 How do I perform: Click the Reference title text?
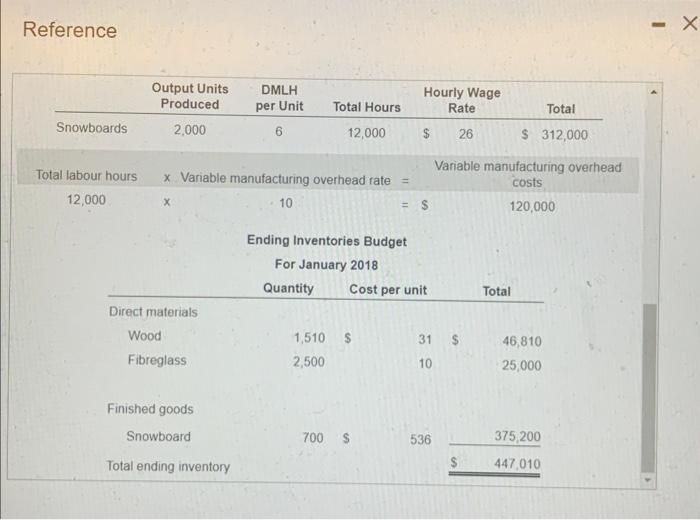(x=70, y=30)
